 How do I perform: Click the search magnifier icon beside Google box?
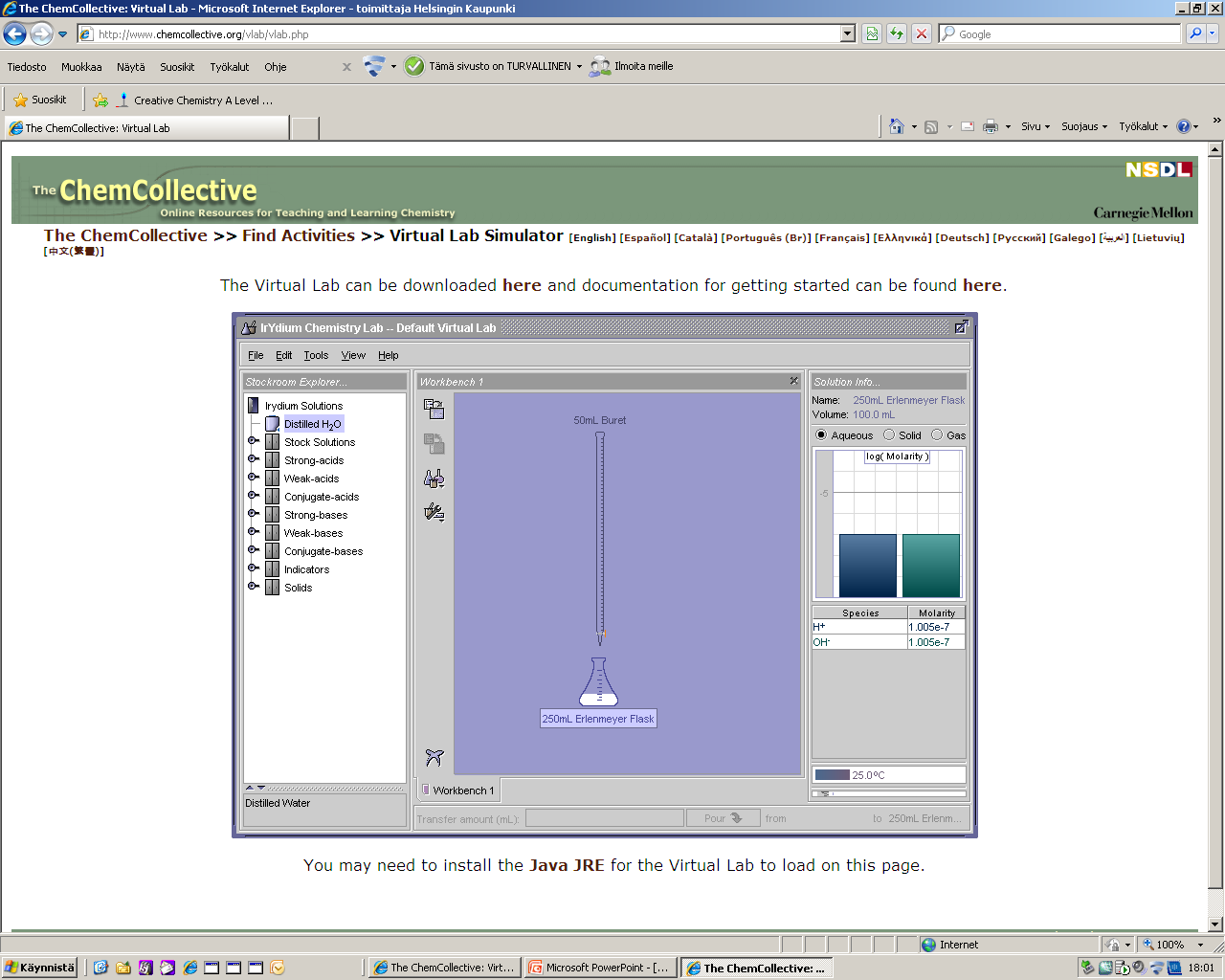coord(1195,33)
